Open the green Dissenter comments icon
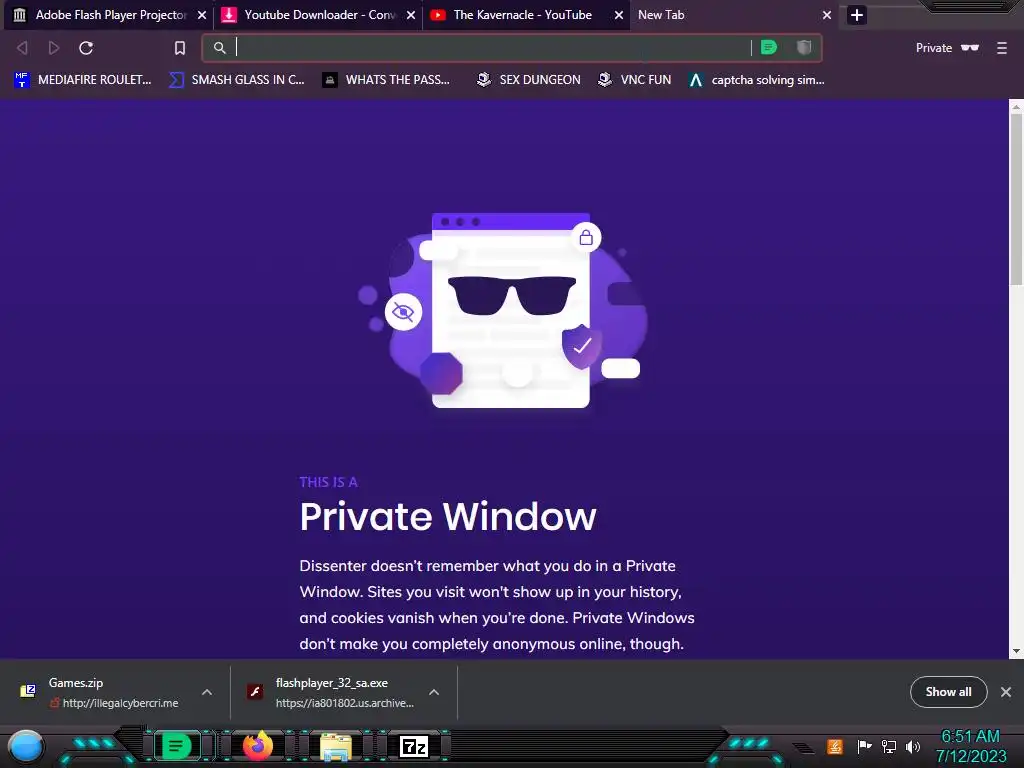Screen dimensions: 1024x768 click(x=769, y=47)
